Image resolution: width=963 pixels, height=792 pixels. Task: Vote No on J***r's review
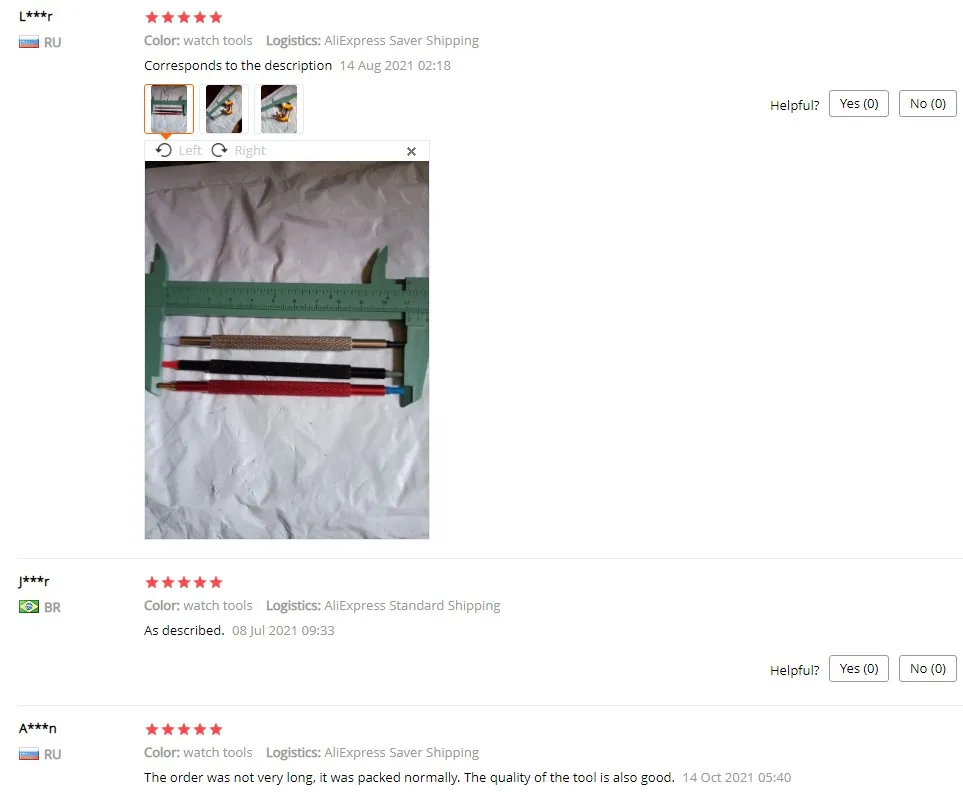pos(927,669)
